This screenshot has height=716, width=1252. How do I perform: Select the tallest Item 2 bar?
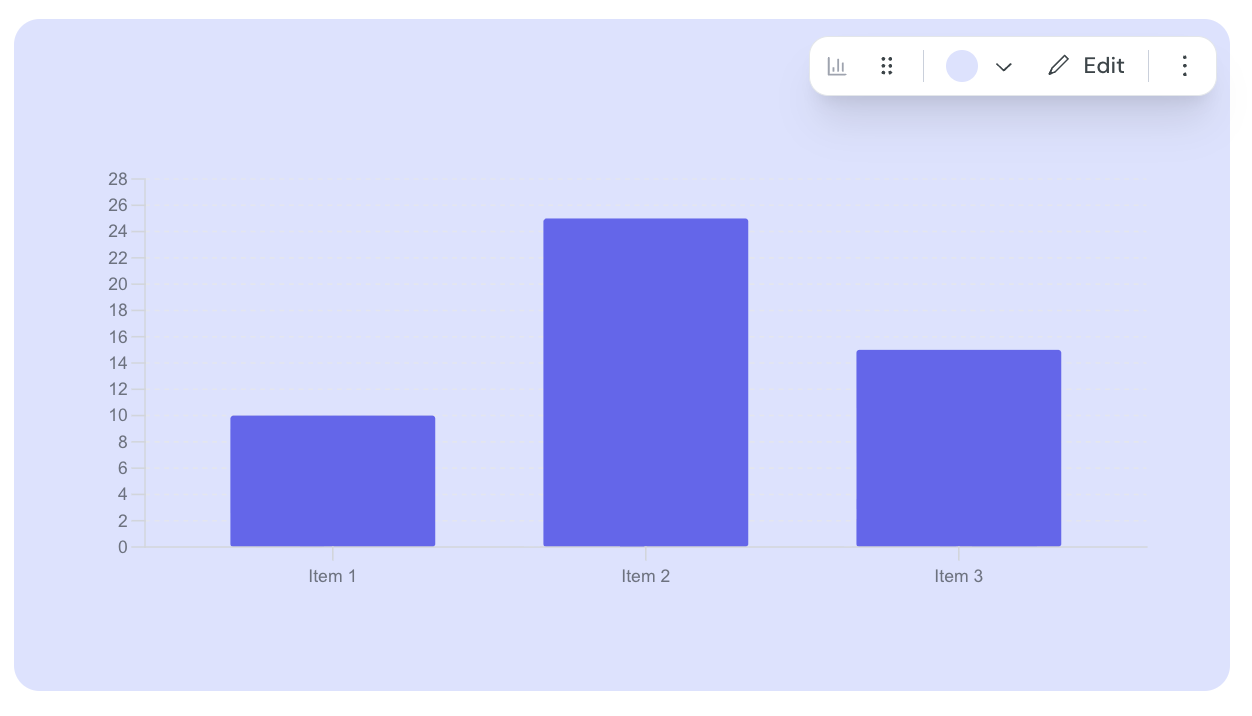(646, 382)
